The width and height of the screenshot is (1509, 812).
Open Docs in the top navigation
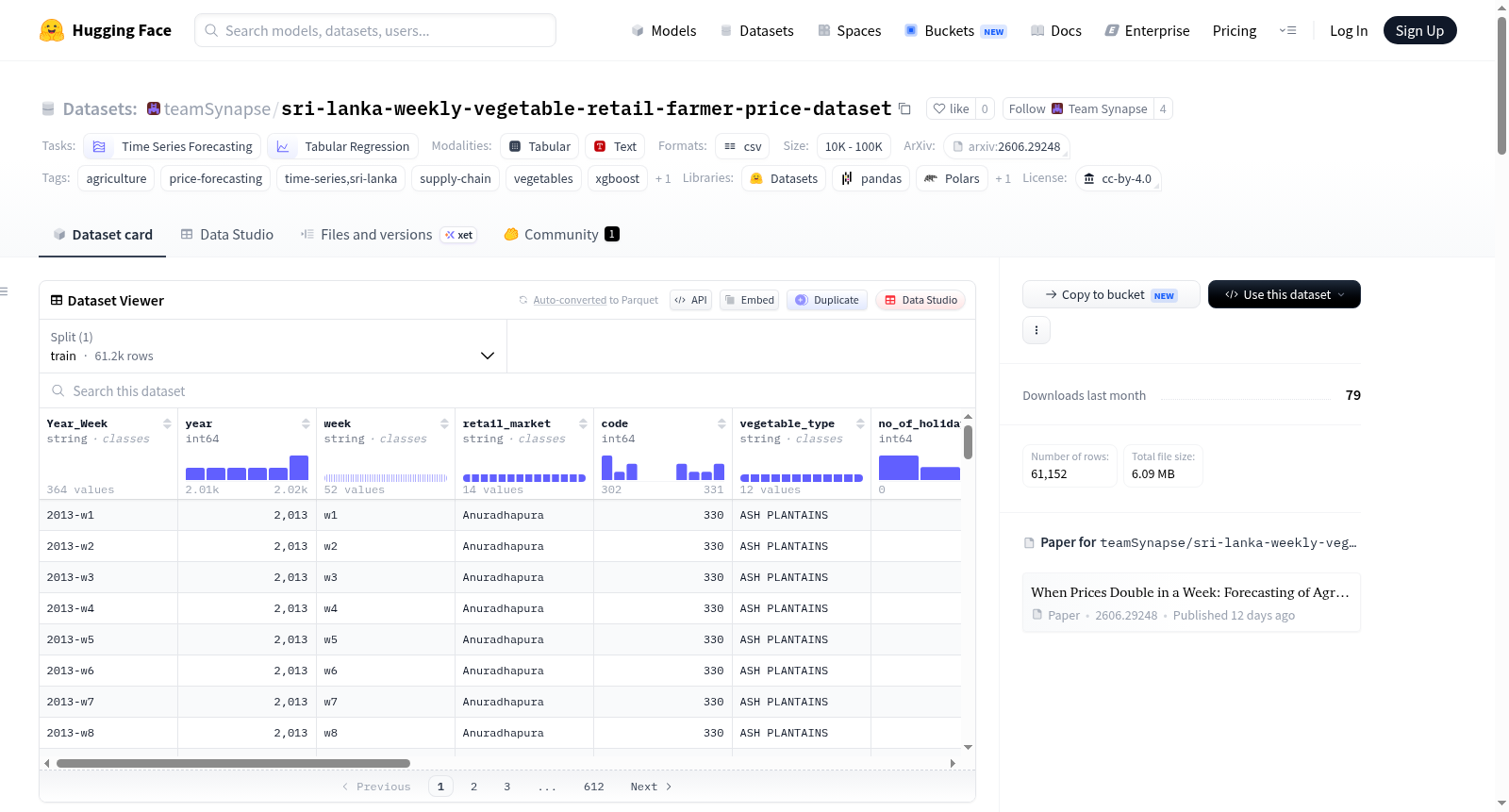[x=1055, y=30]
